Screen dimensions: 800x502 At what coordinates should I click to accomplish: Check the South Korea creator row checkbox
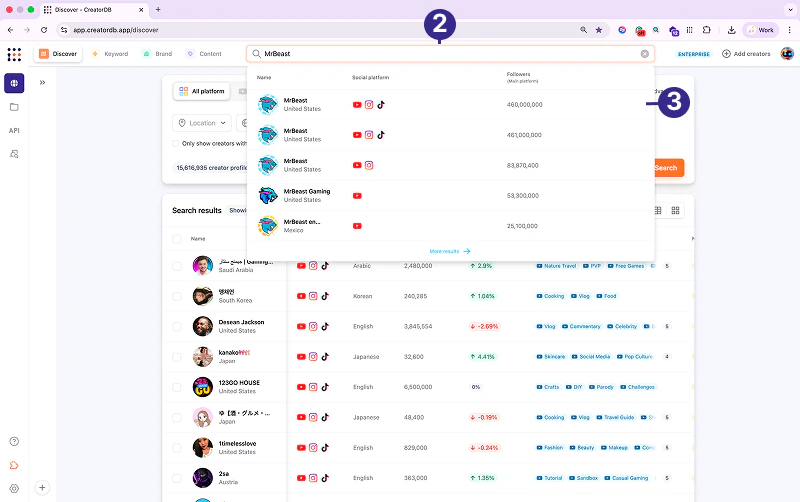click(177, 296)
